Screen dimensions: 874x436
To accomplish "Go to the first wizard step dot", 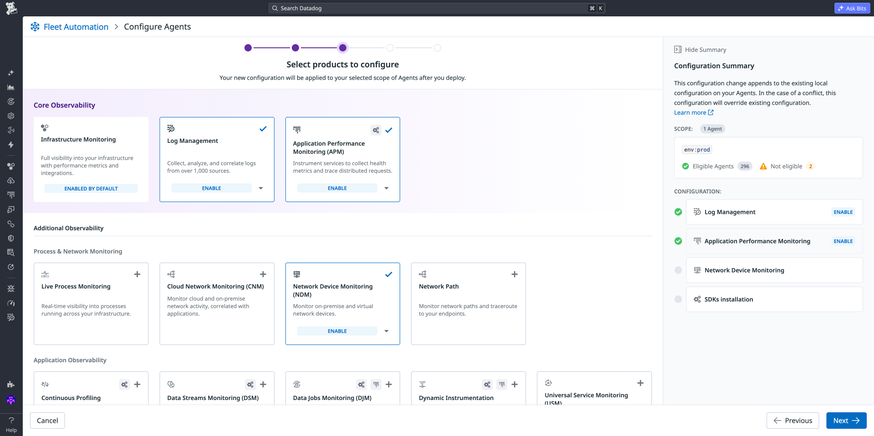I will point(248,48).
